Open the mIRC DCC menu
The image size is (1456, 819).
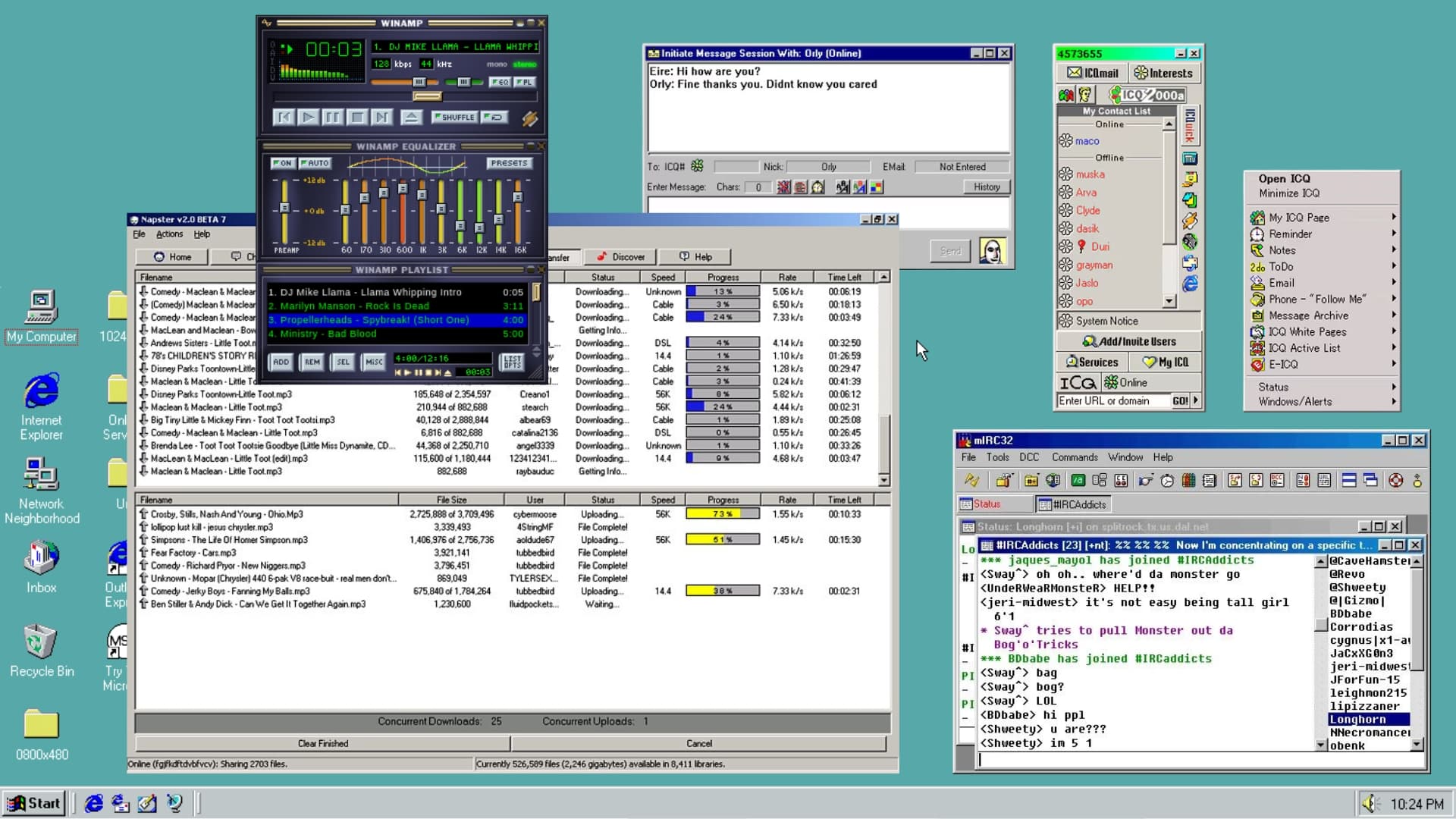(x=1029, y=457)
